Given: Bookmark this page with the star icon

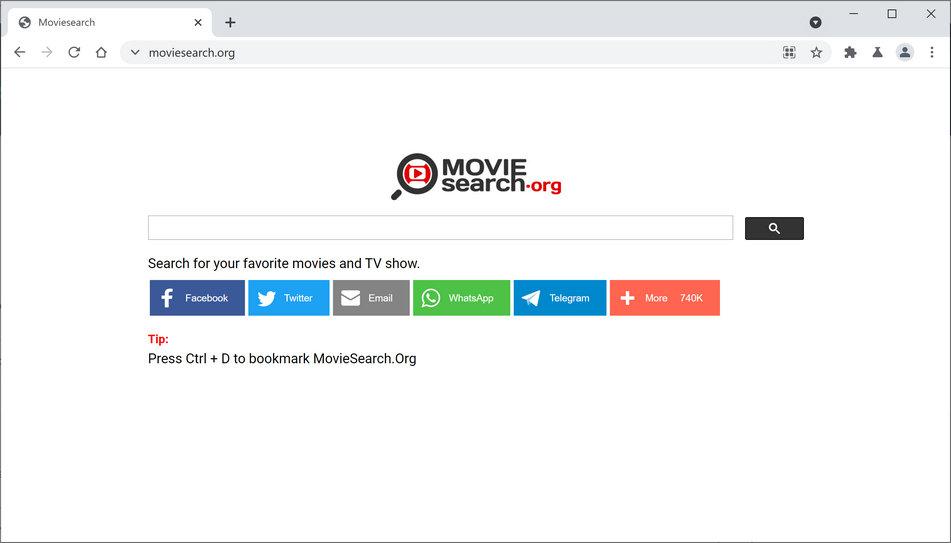Looking at the screenshot, I should tap(816, 52).
